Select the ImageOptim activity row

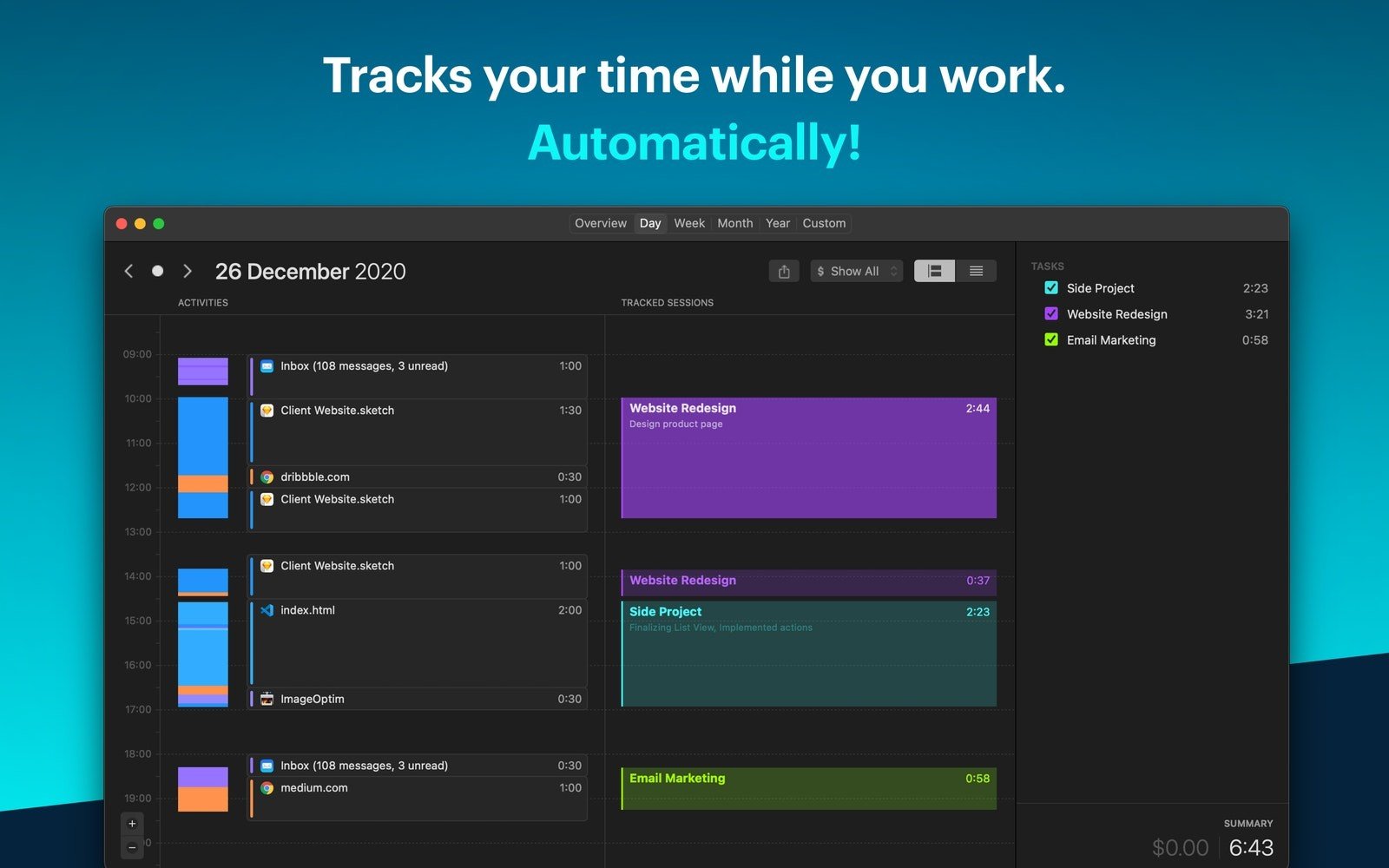(418, 699)
